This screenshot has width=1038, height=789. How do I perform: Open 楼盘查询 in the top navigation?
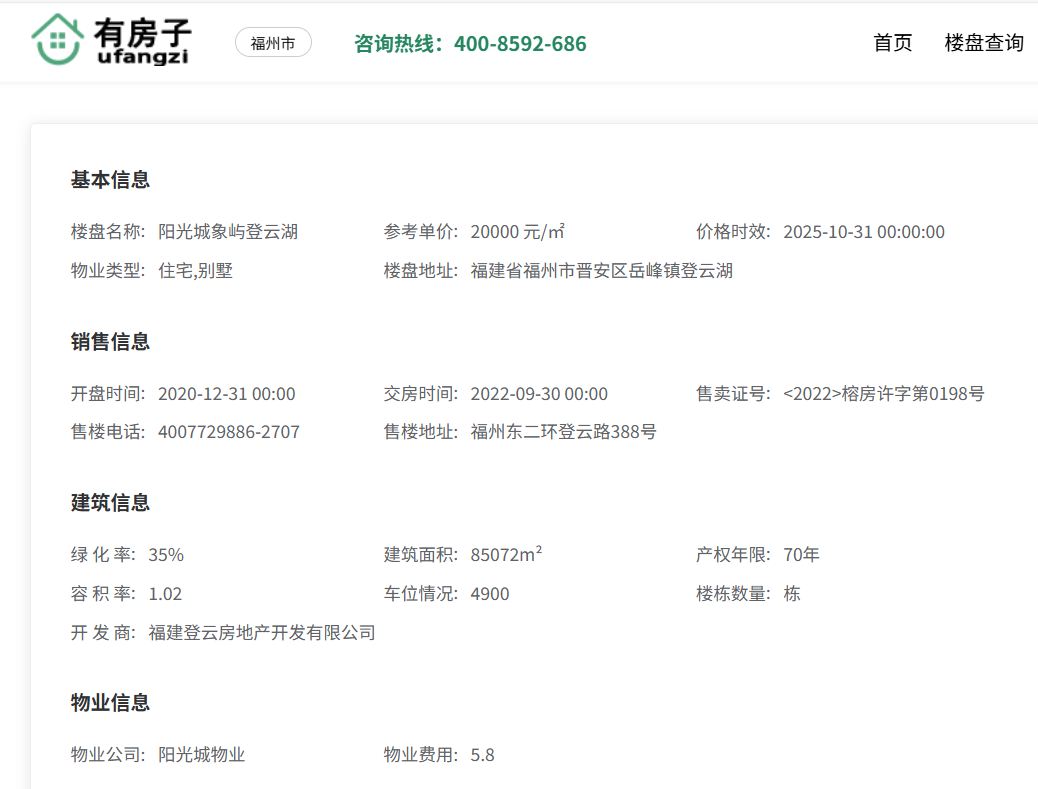click(x=984, y=43)
